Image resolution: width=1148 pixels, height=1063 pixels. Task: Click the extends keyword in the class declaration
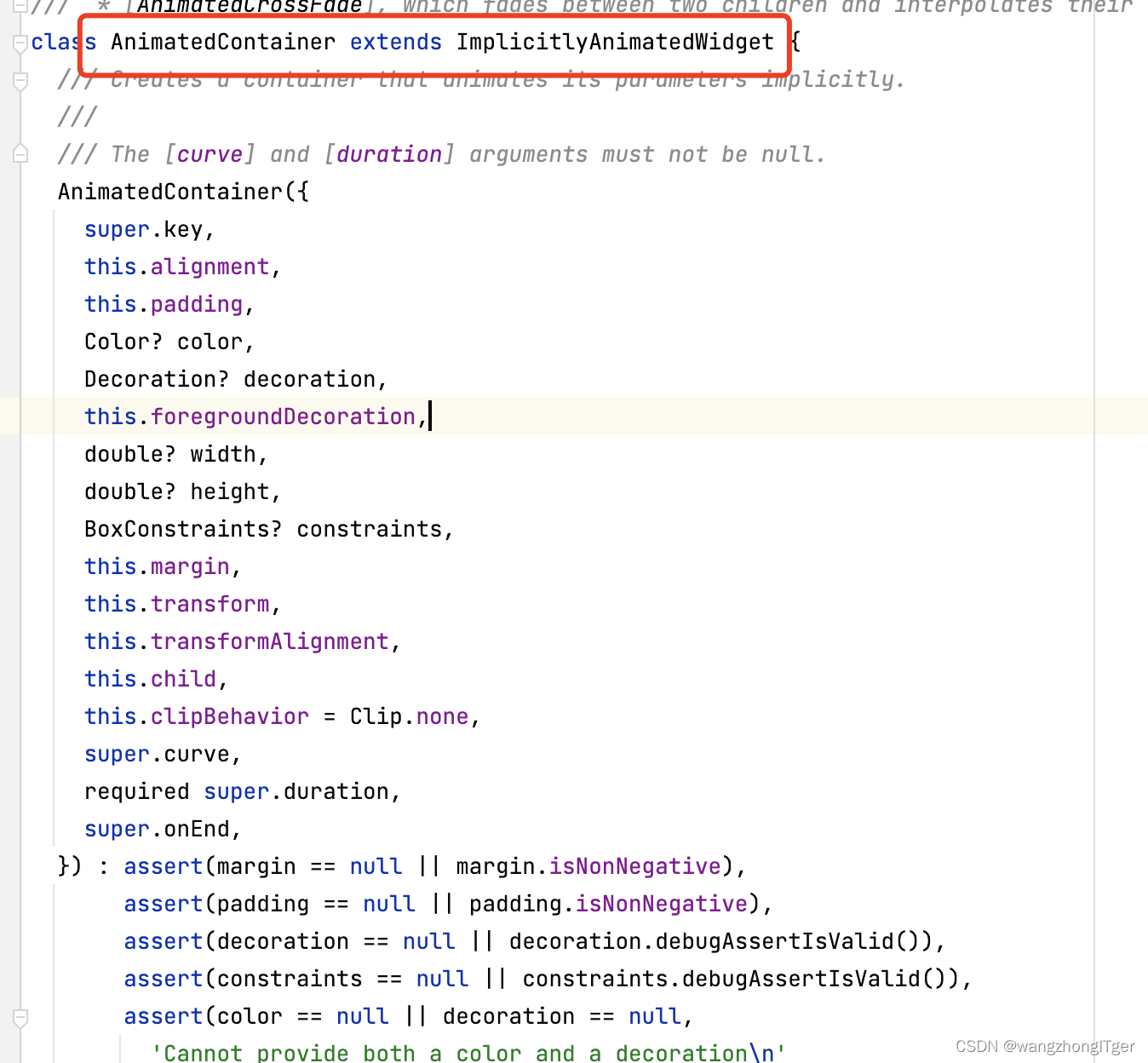pyautogui.click(x=395, y=42)
